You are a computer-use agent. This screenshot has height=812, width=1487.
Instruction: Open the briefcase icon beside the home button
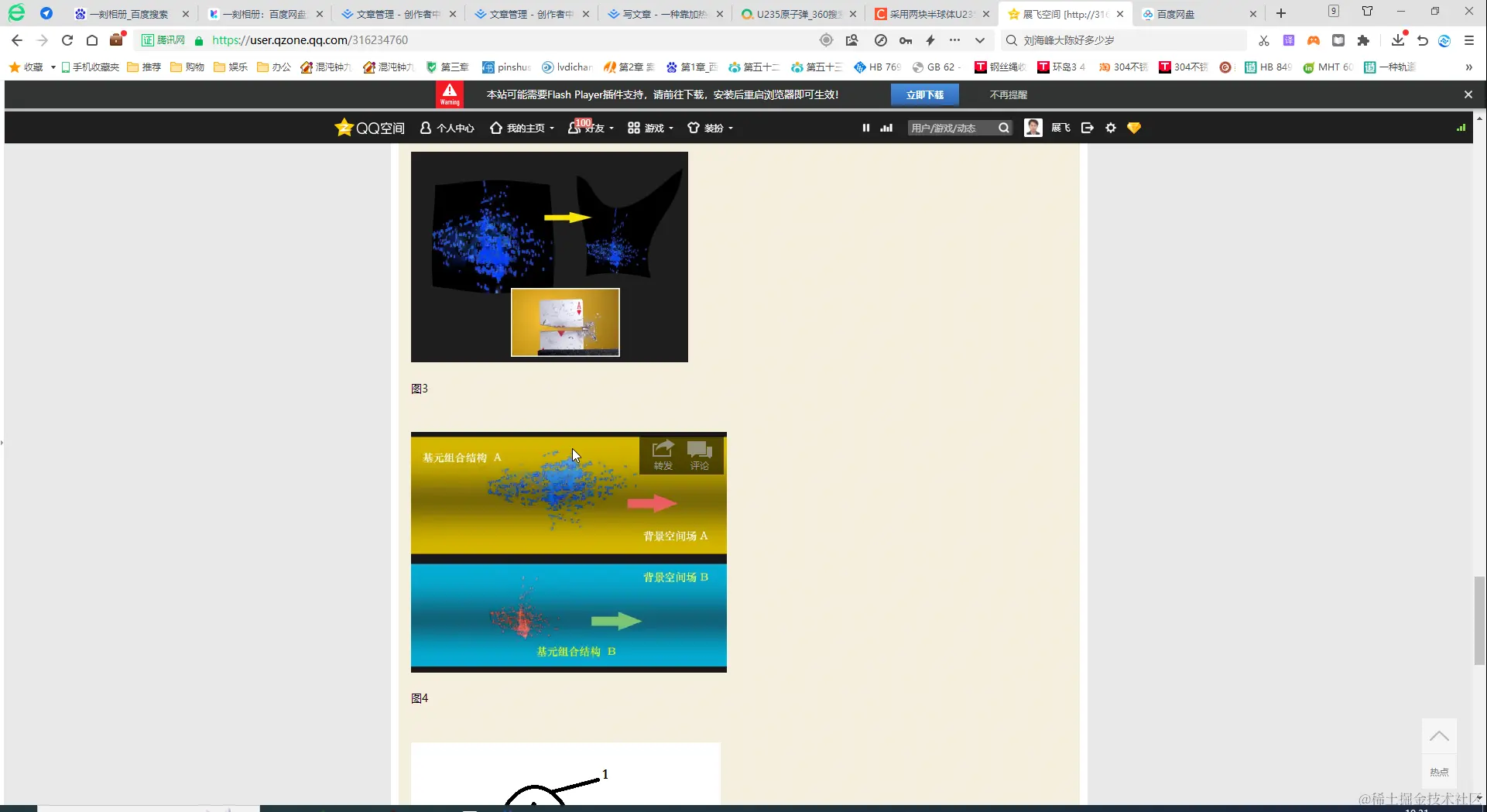tap(117, 39)
